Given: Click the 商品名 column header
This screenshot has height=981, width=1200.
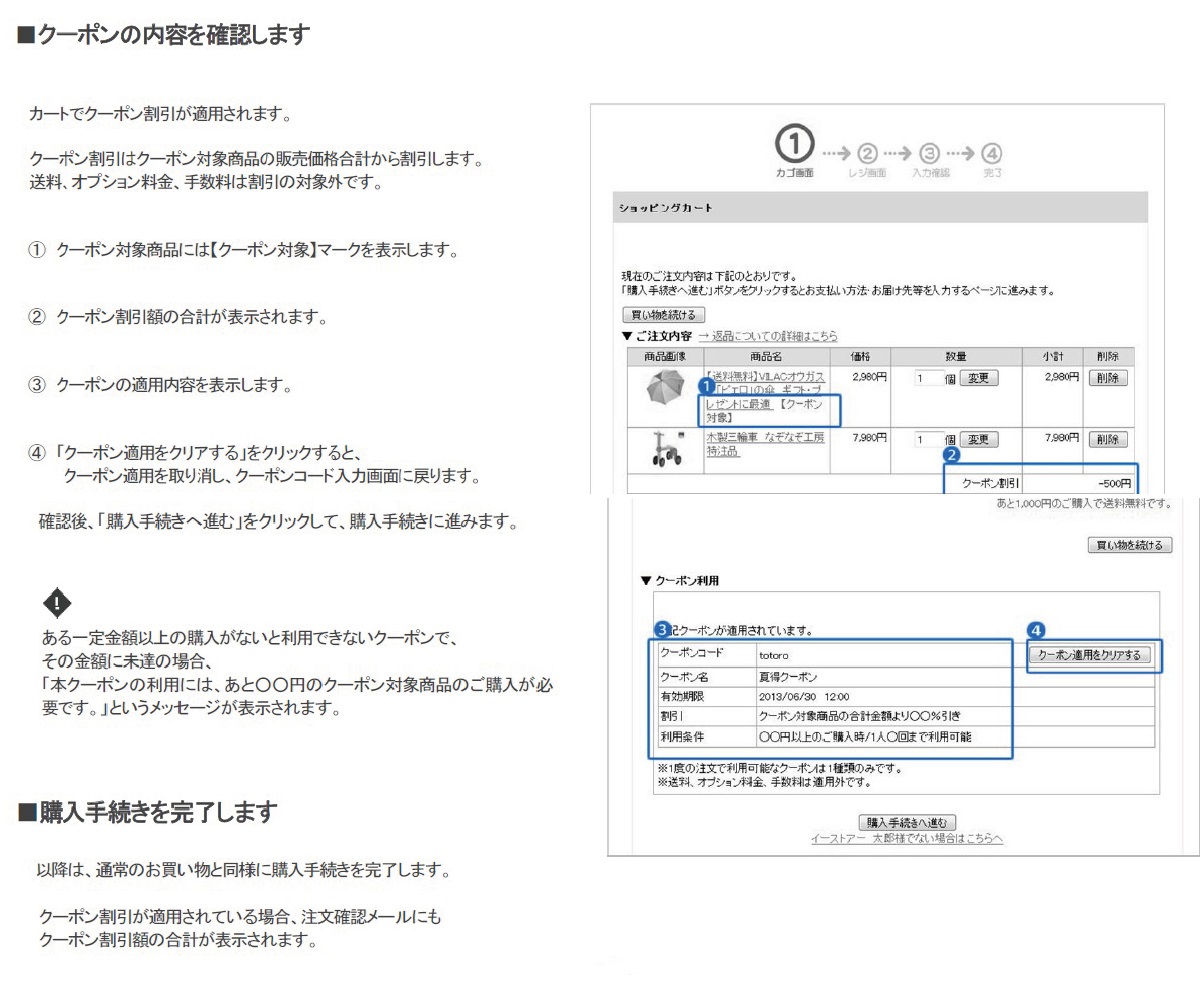Looking at the screenshot, I should pyautogui.click(x=767, y=356).
